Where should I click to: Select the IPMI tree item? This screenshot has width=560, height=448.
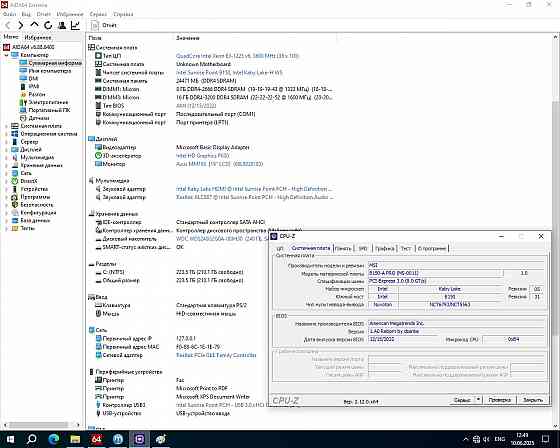(x=29, y=86)
